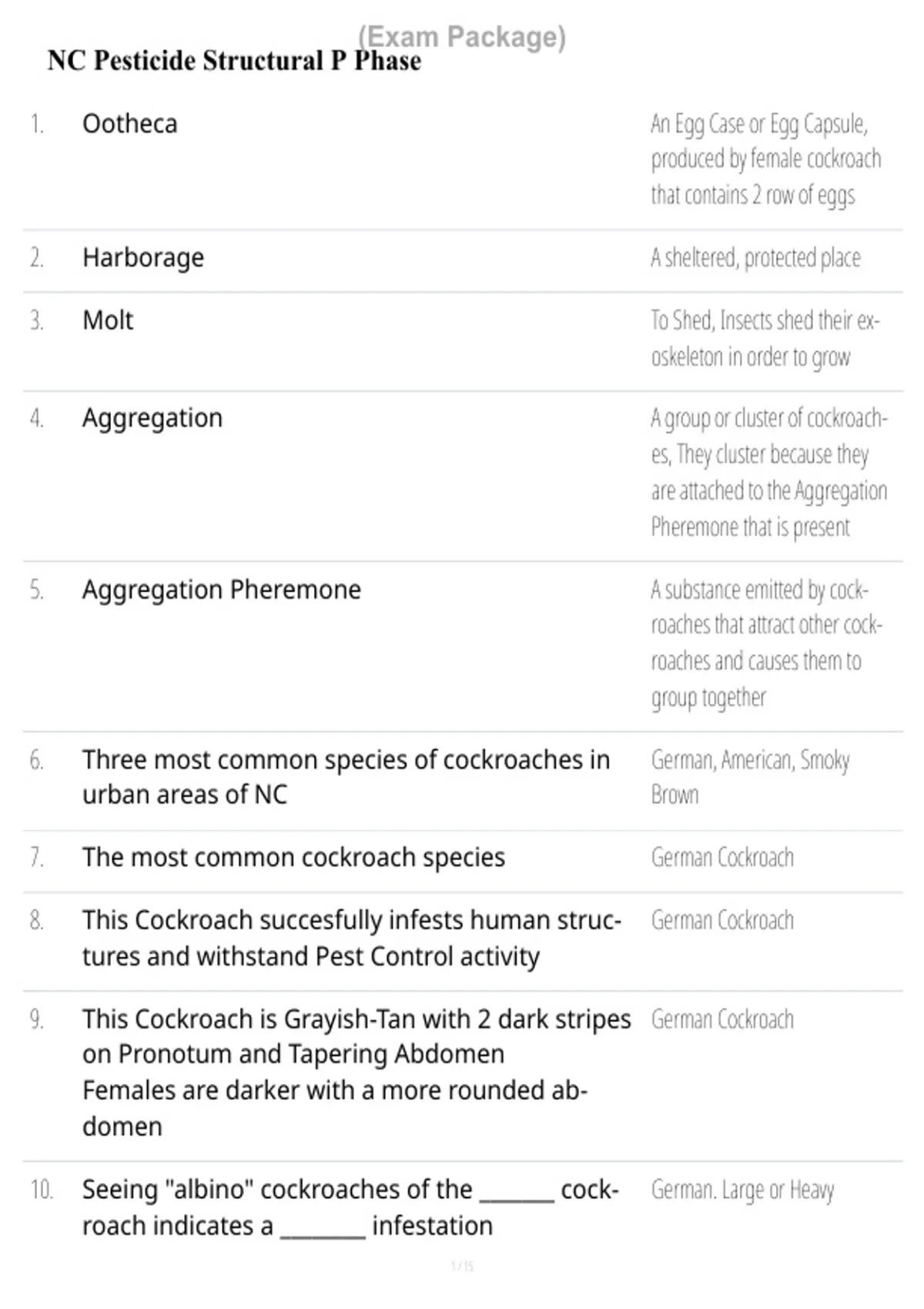Viewport: 924px width, 1309px height.
Task: Click the 'NC Pesticide Structural P Phase' title
Action: click(x=234, y=61)
